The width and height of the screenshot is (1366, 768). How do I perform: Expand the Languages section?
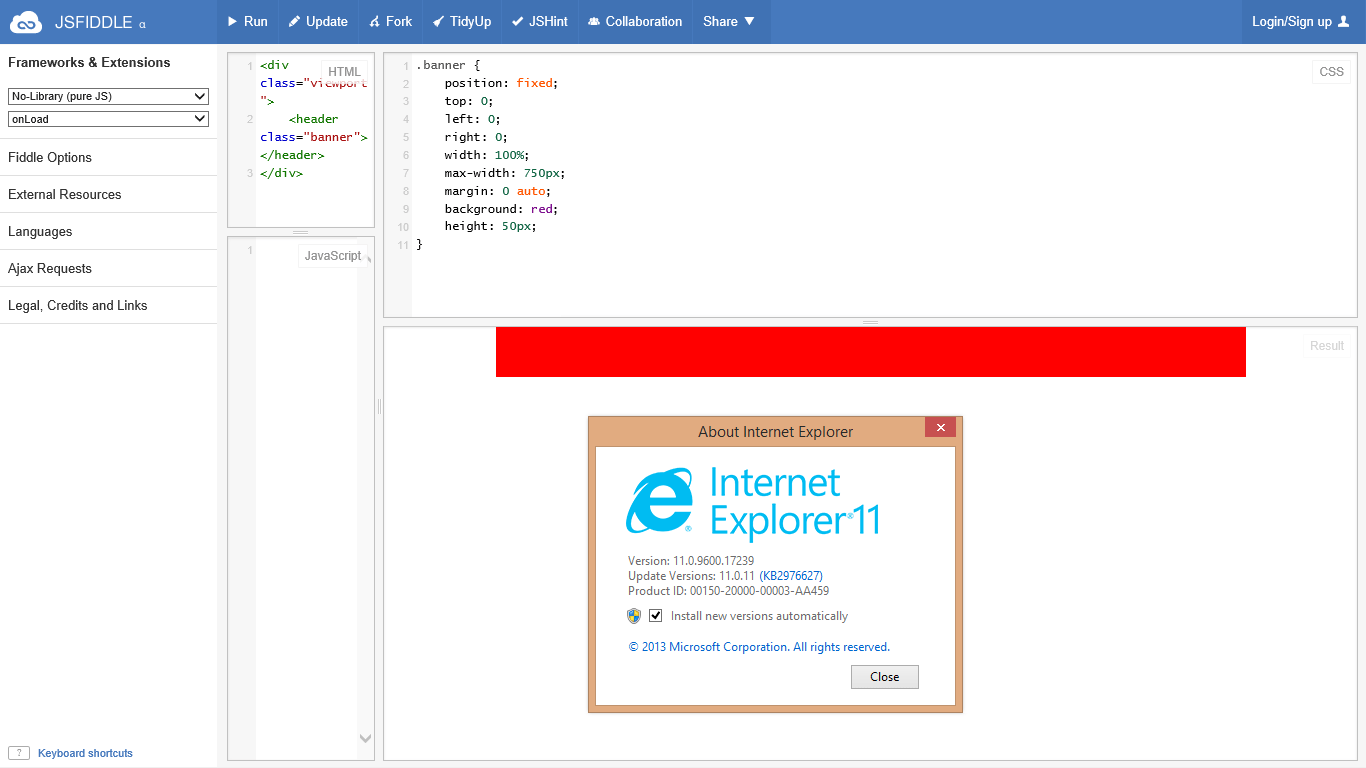tap(108, 231)
